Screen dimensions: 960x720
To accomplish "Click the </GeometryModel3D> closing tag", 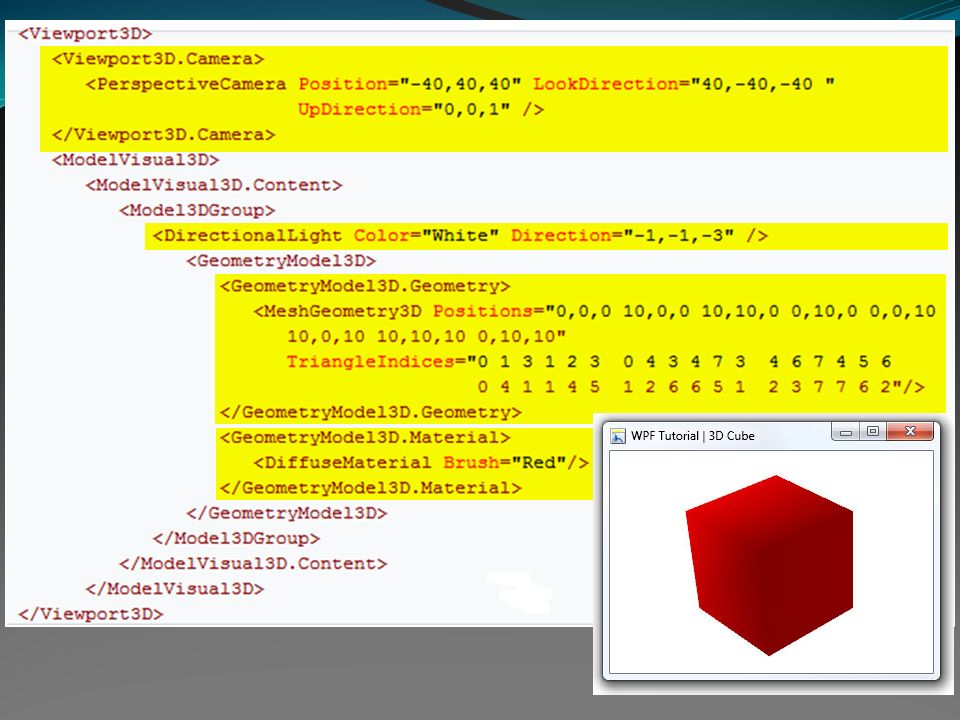I will pos(287,513).
